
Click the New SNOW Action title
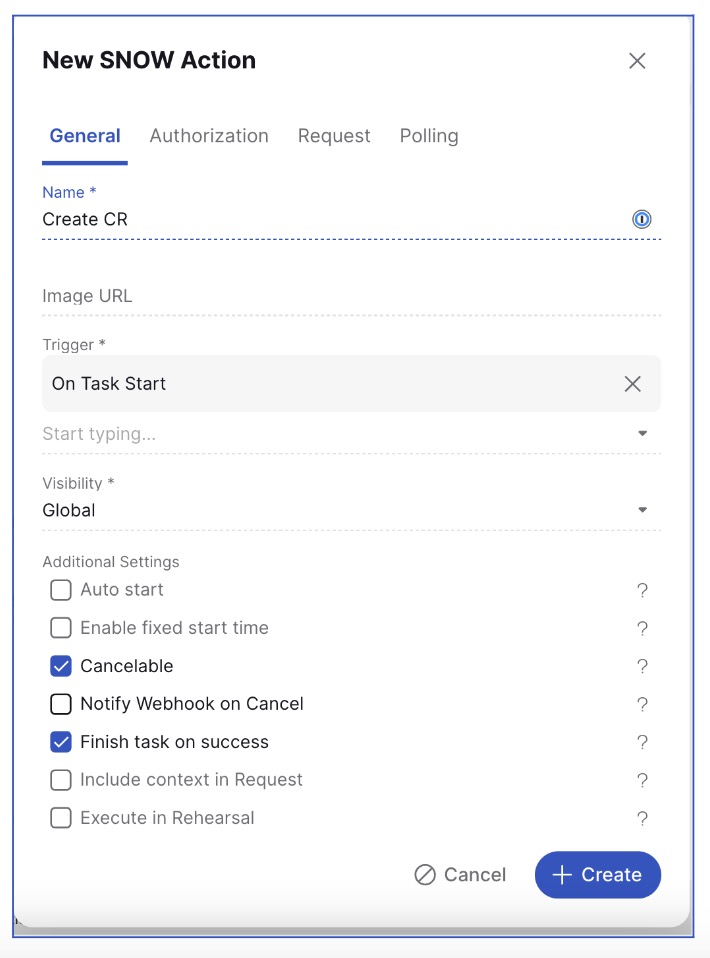point(149,60)
